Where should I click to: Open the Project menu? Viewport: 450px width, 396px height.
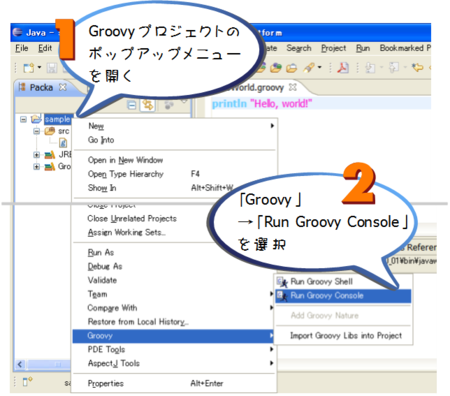coord(334,48)
